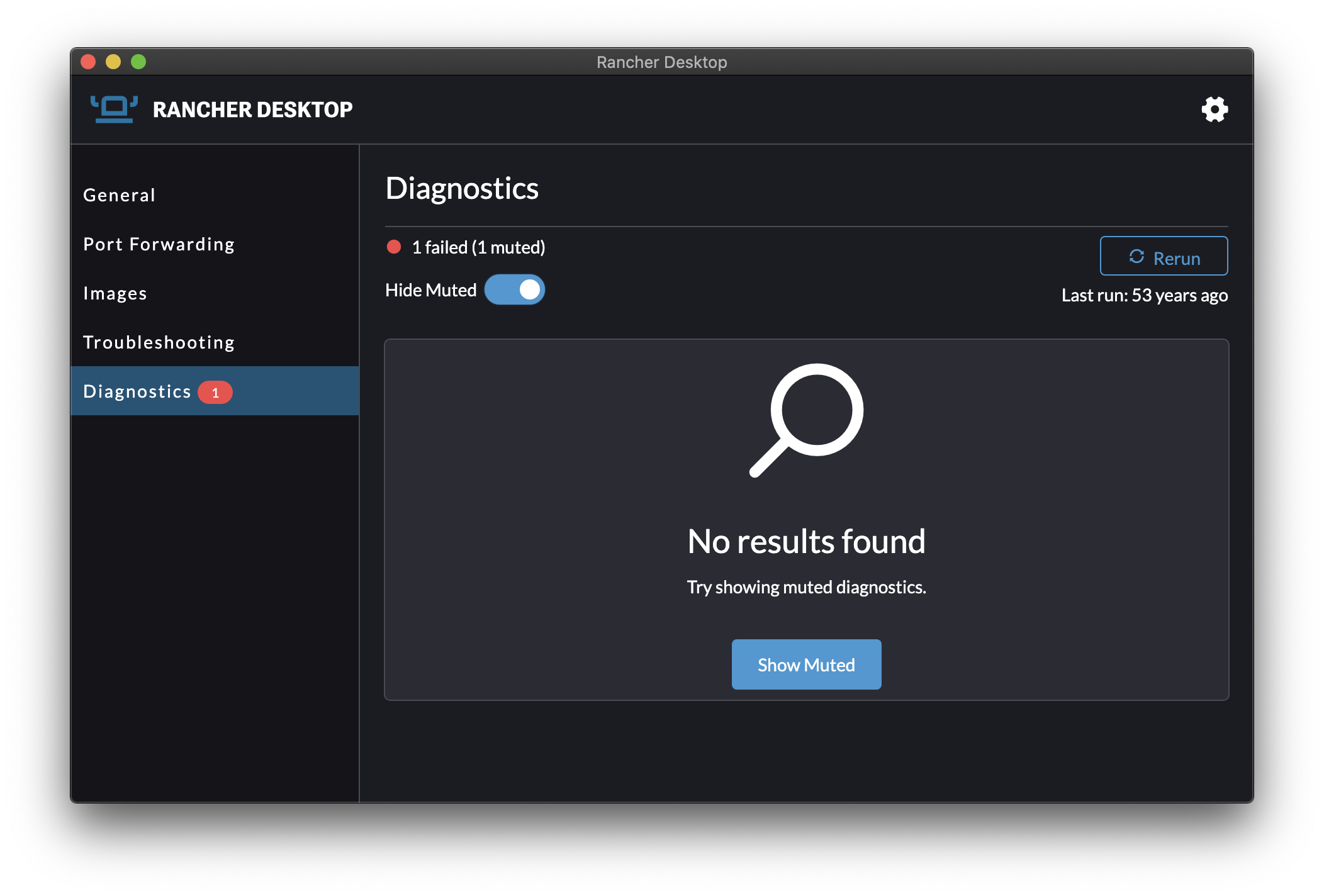Switch off muted diagnostics hiding
The height and width of the screenshot is (896, 1324).
[514, 289]
